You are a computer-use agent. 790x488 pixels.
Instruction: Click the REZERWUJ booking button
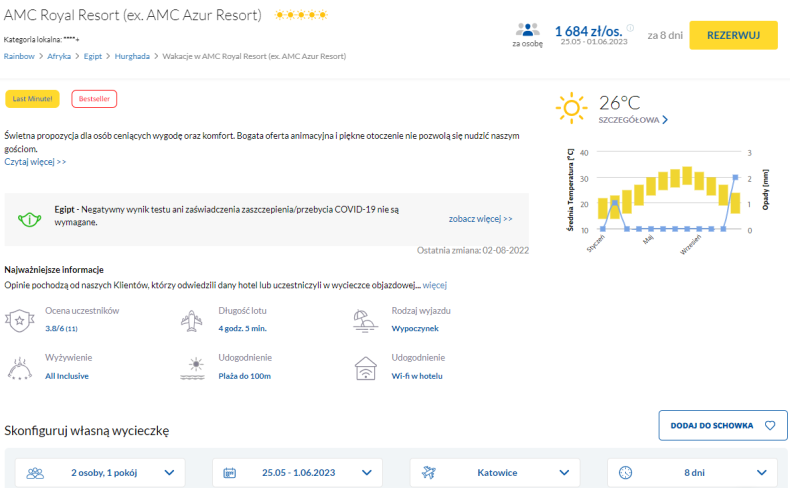point(733,35)
